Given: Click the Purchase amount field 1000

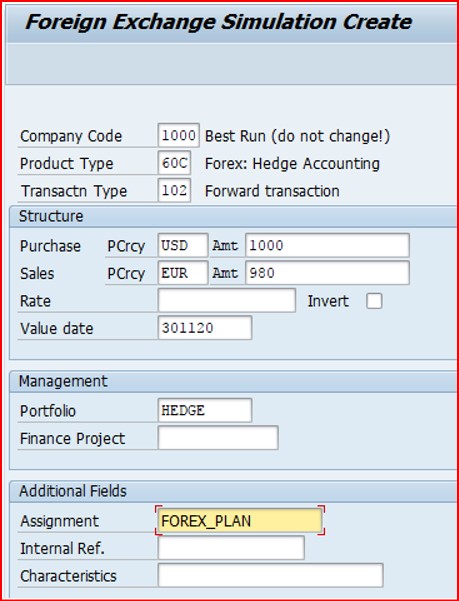Looking at the screenshot, I should [328, 245].
